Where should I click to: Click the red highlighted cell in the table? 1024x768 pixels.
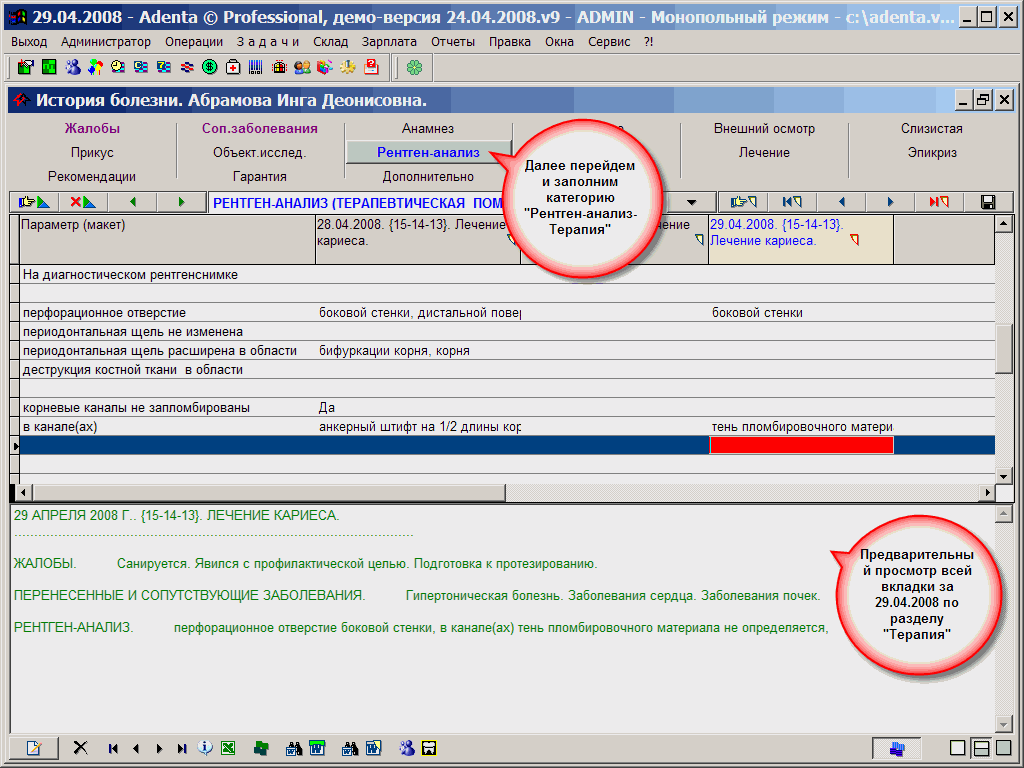coord(801,446)
